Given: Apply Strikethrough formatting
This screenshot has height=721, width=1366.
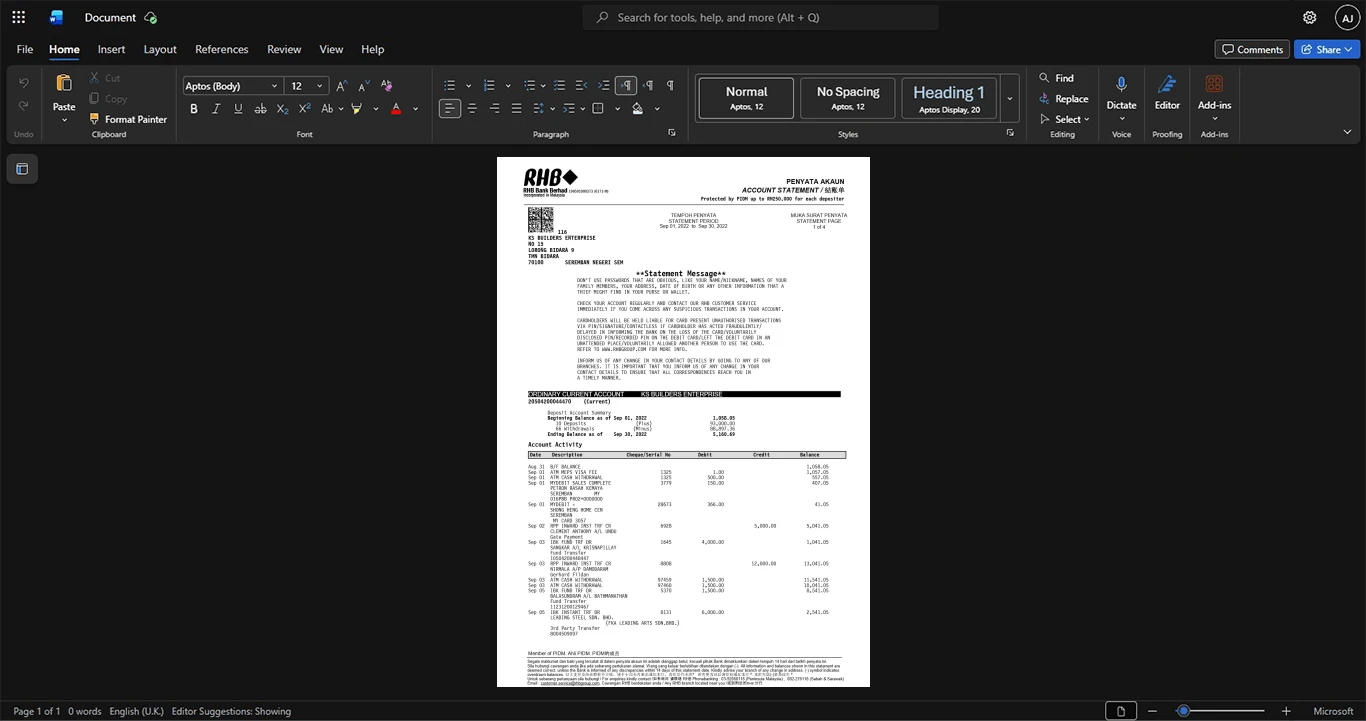Looking at the screenshot, I should [x=260, y=108].
